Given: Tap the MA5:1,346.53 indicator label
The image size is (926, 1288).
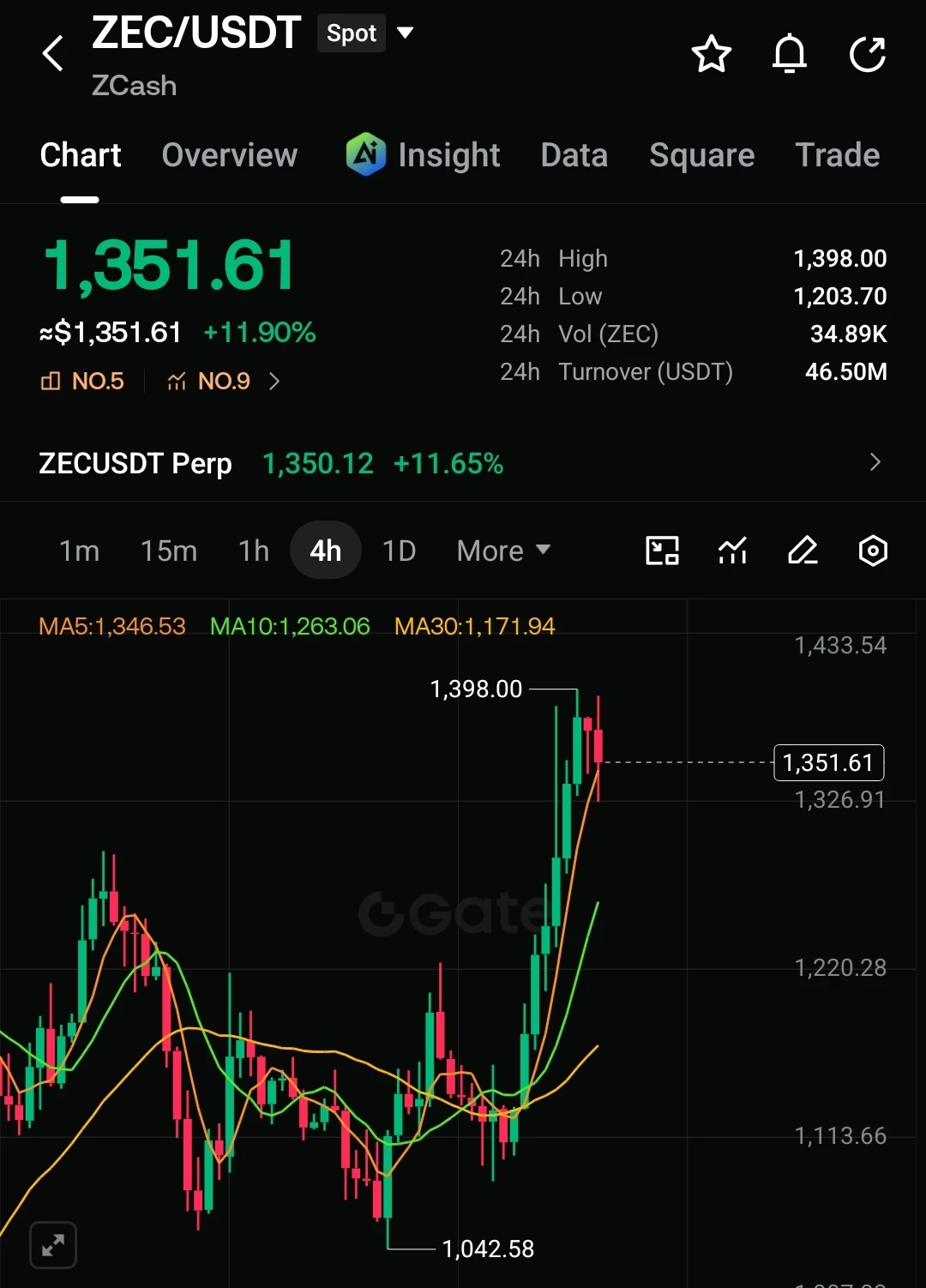Looking at the screenshot, I should (x=112, y=626).
